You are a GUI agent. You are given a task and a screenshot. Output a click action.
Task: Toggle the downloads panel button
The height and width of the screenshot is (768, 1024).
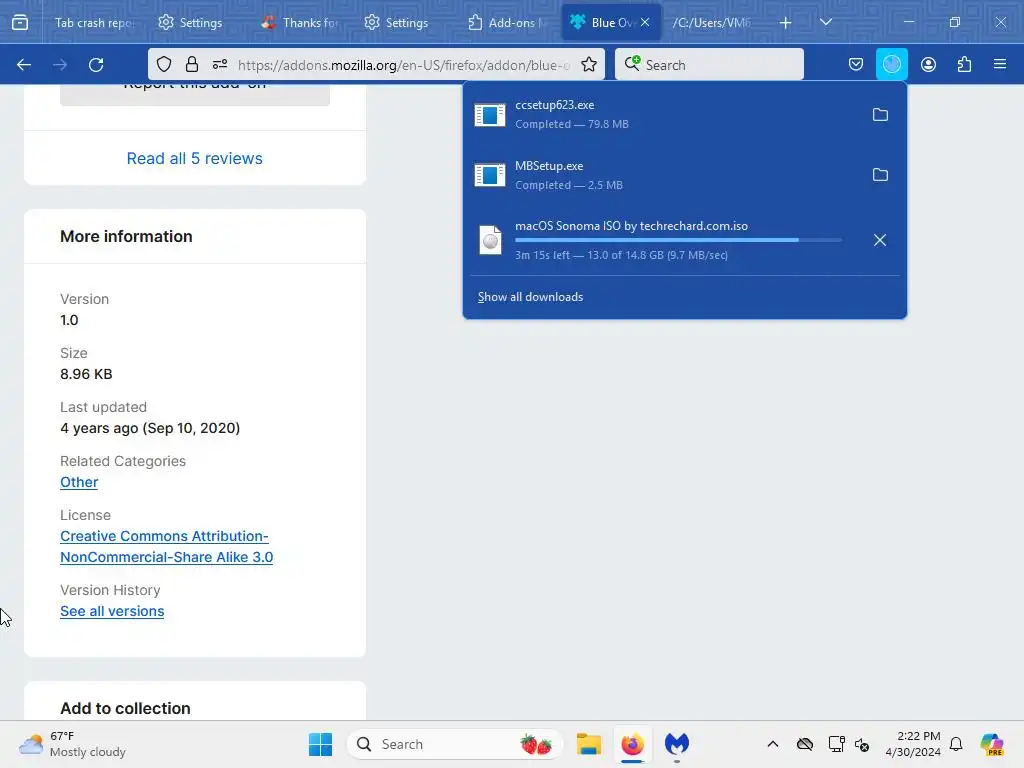tap(891, 64)
